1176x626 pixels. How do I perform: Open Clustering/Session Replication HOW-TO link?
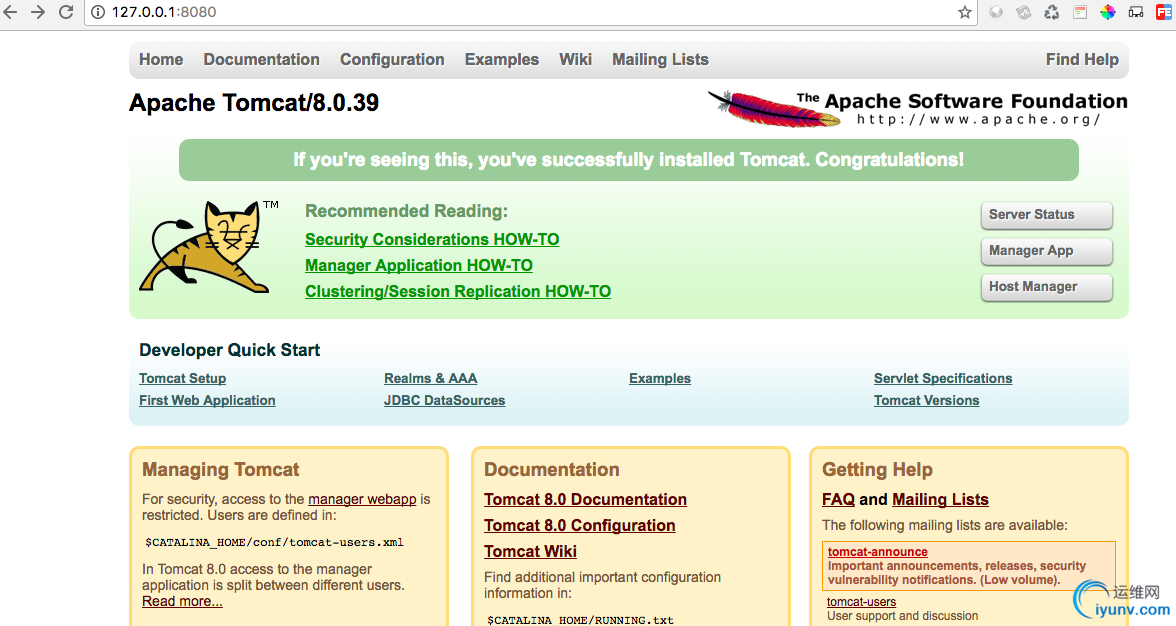point(458,292)
